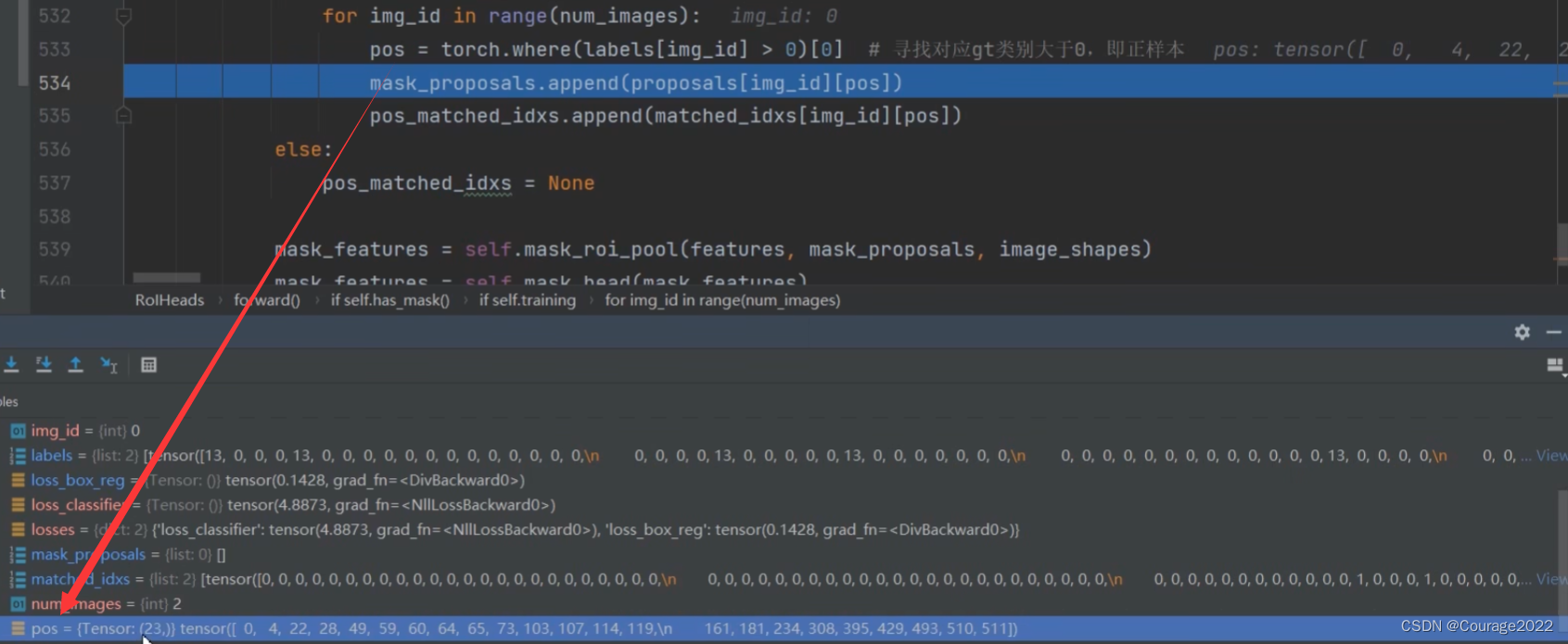Click 'mask_proposals.append' on highlighted line
Viewport: 1568px width, 644px height.
coord(495,83)
